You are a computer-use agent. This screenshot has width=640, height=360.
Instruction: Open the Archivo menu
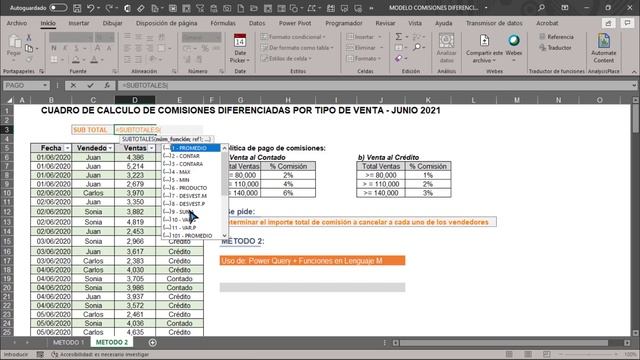point(17,23)
